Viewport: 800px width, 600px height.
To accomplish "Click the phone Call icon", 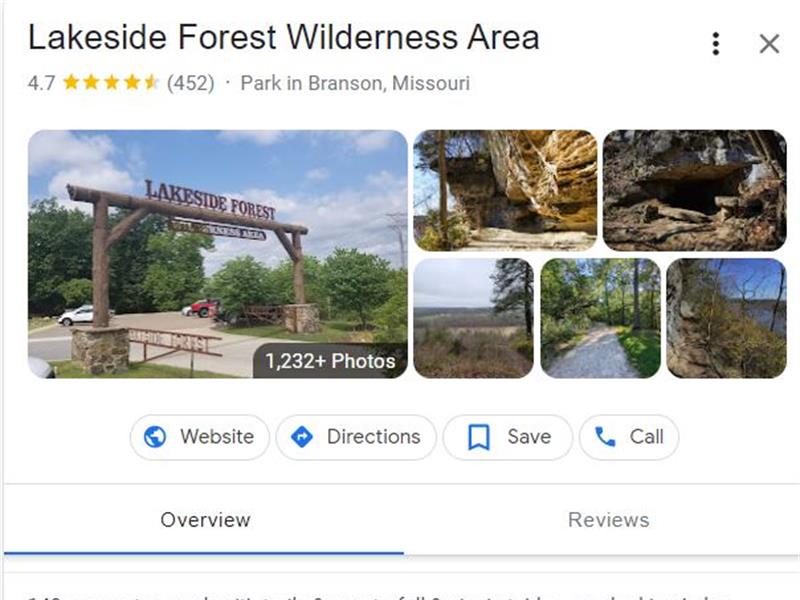I will click(605, 437).
